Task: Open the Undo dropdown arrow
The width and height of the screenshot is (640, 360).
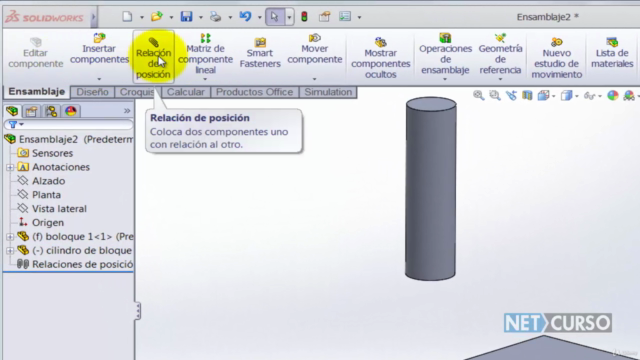Action: pyautogui.click(x=259, y=18)
